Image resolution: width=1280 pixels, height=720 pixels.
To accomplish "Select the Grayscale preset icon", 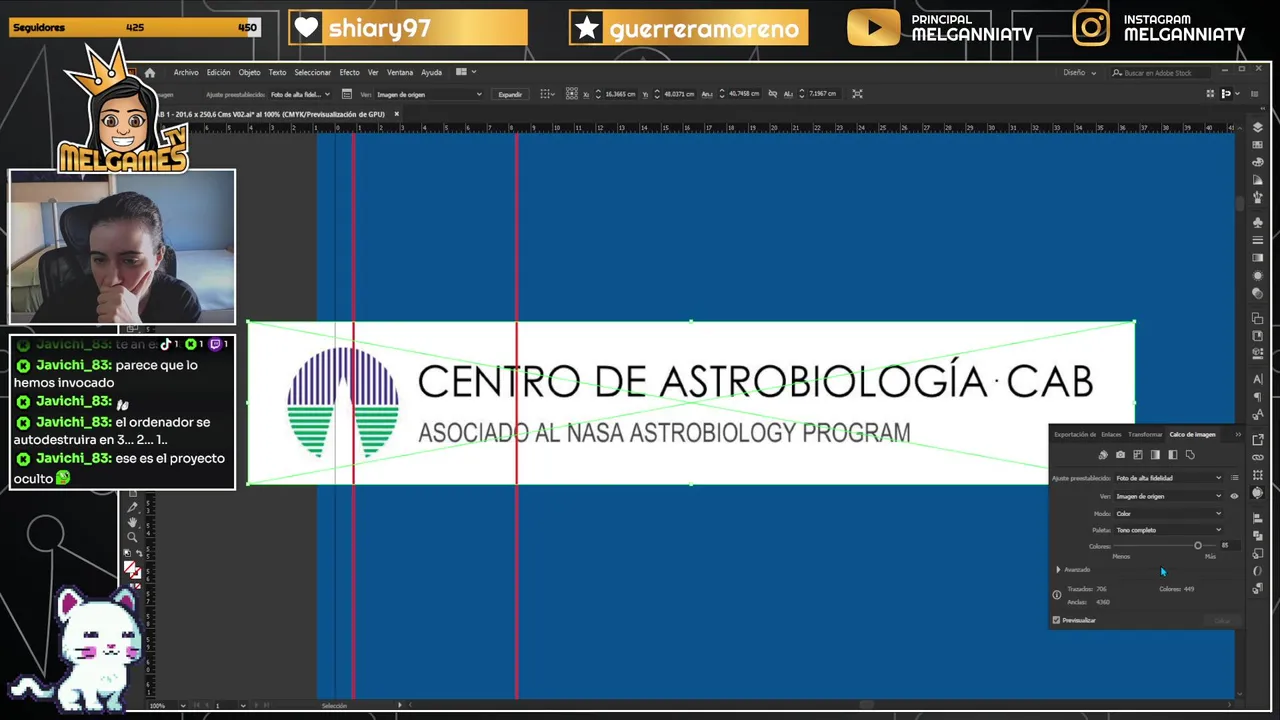I will point(1155,455).
